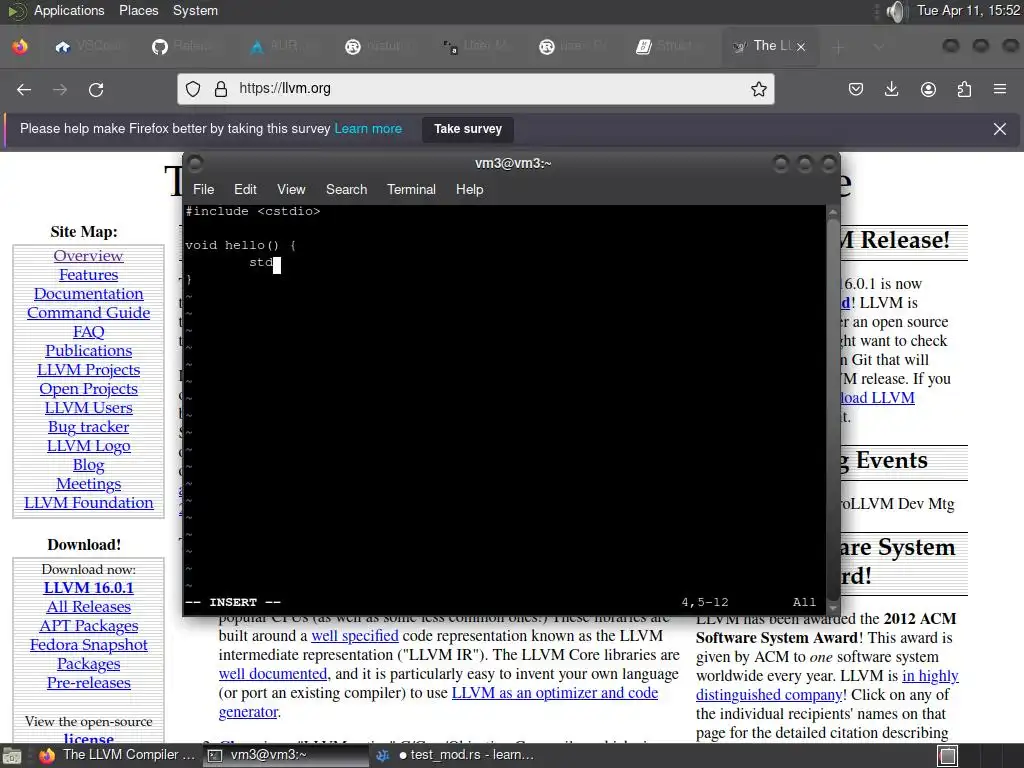Open the Pre-releases link
This screenshot has height=768, width=1024.
coord(88,683)
